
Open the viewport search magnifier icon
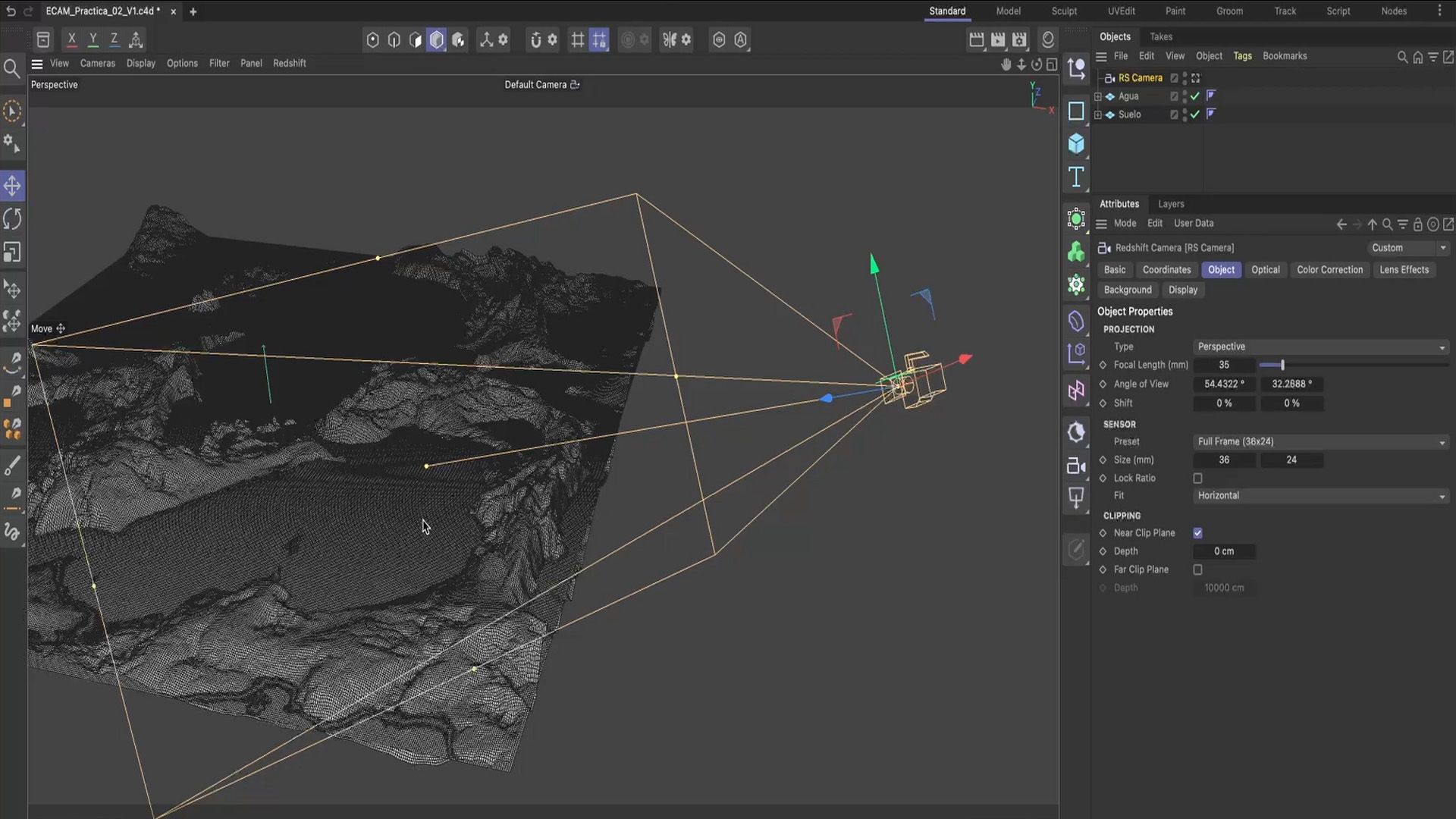[11, 70]
